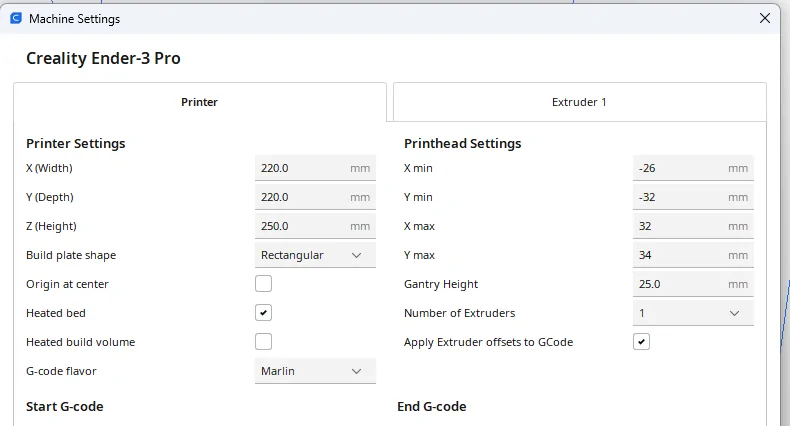Open the Build plate shape dropdown
This screenshot has height=426, width=790.
point(315,255)
